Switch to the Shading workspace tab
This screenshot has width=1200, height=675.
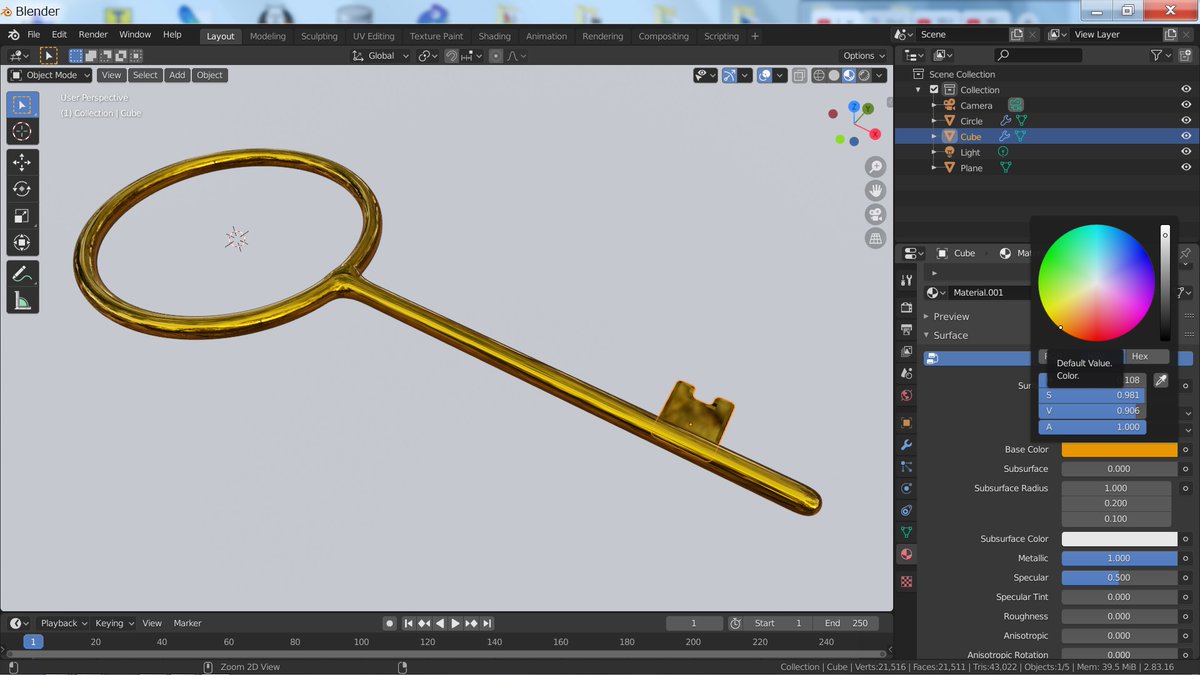494,36
